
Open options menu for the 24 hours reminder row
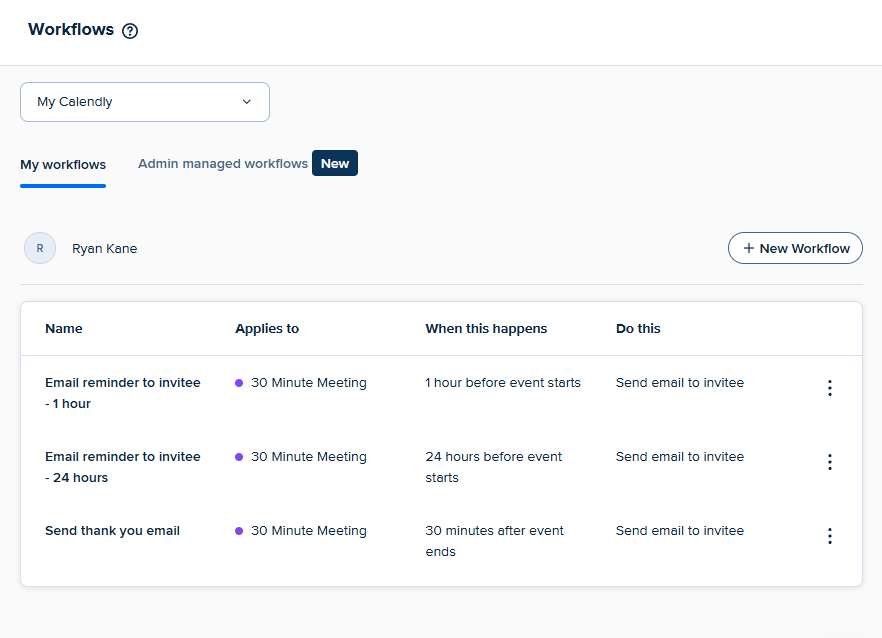830,462
